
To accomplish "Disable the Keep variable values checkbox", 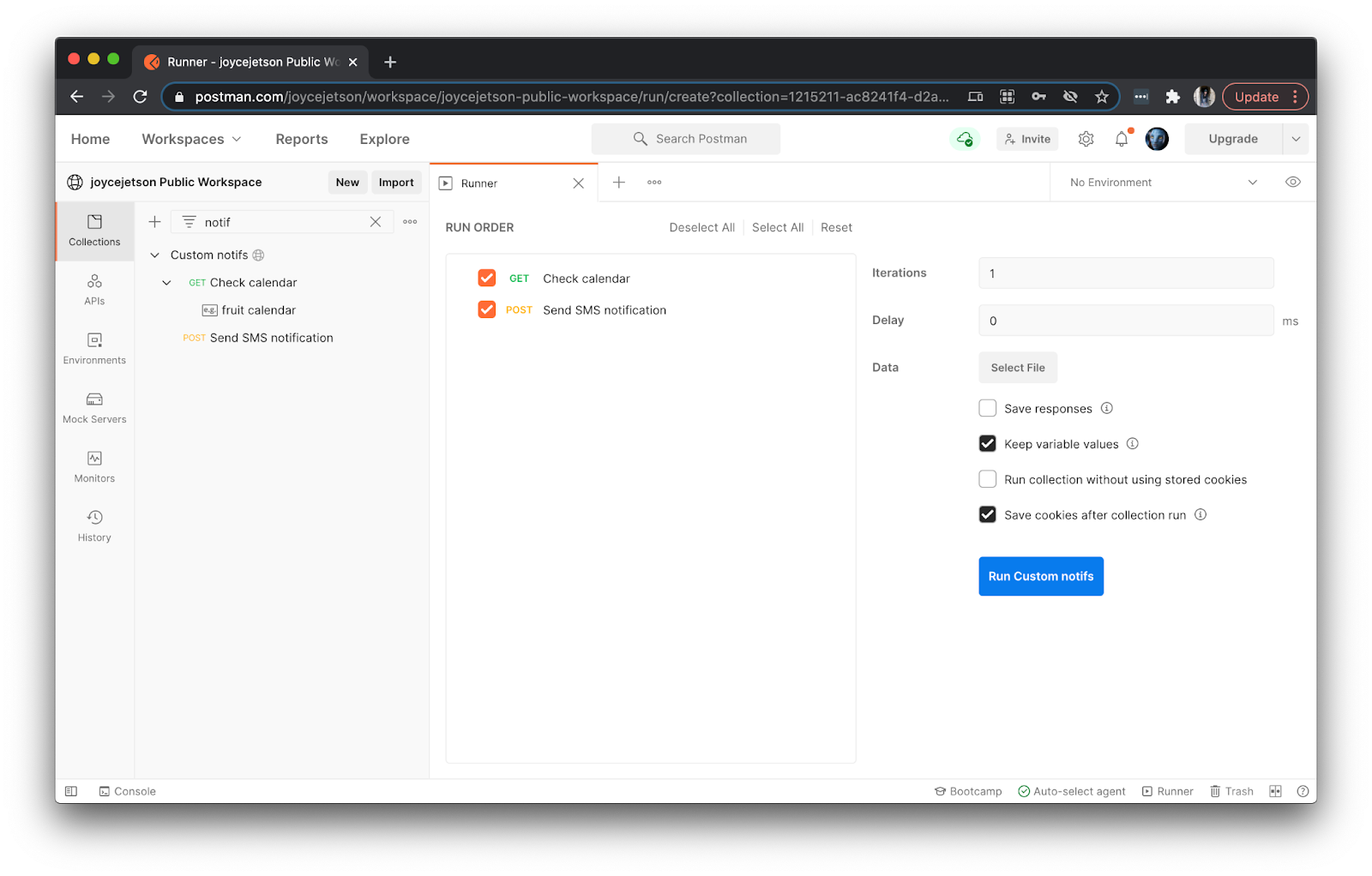I will tap(988, 443).
